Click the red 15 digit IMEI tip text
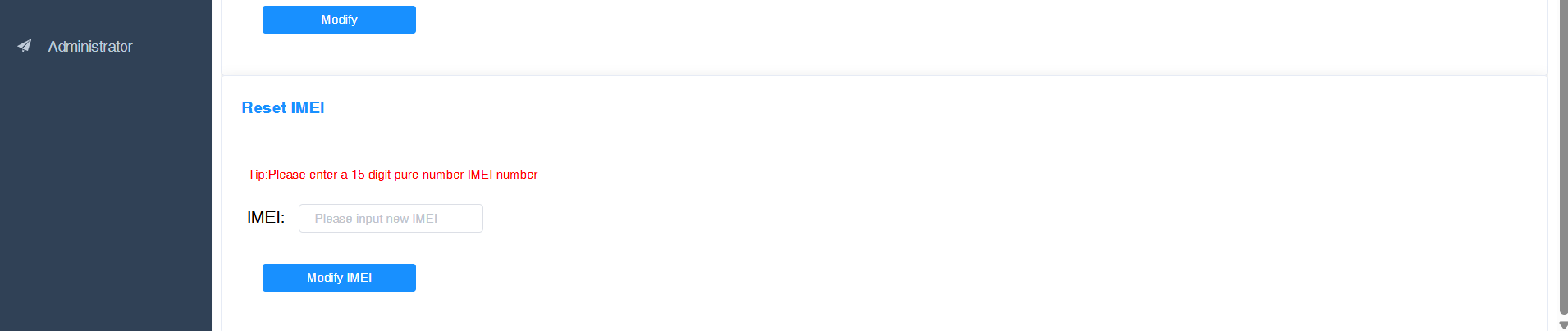 pos(392,175)
